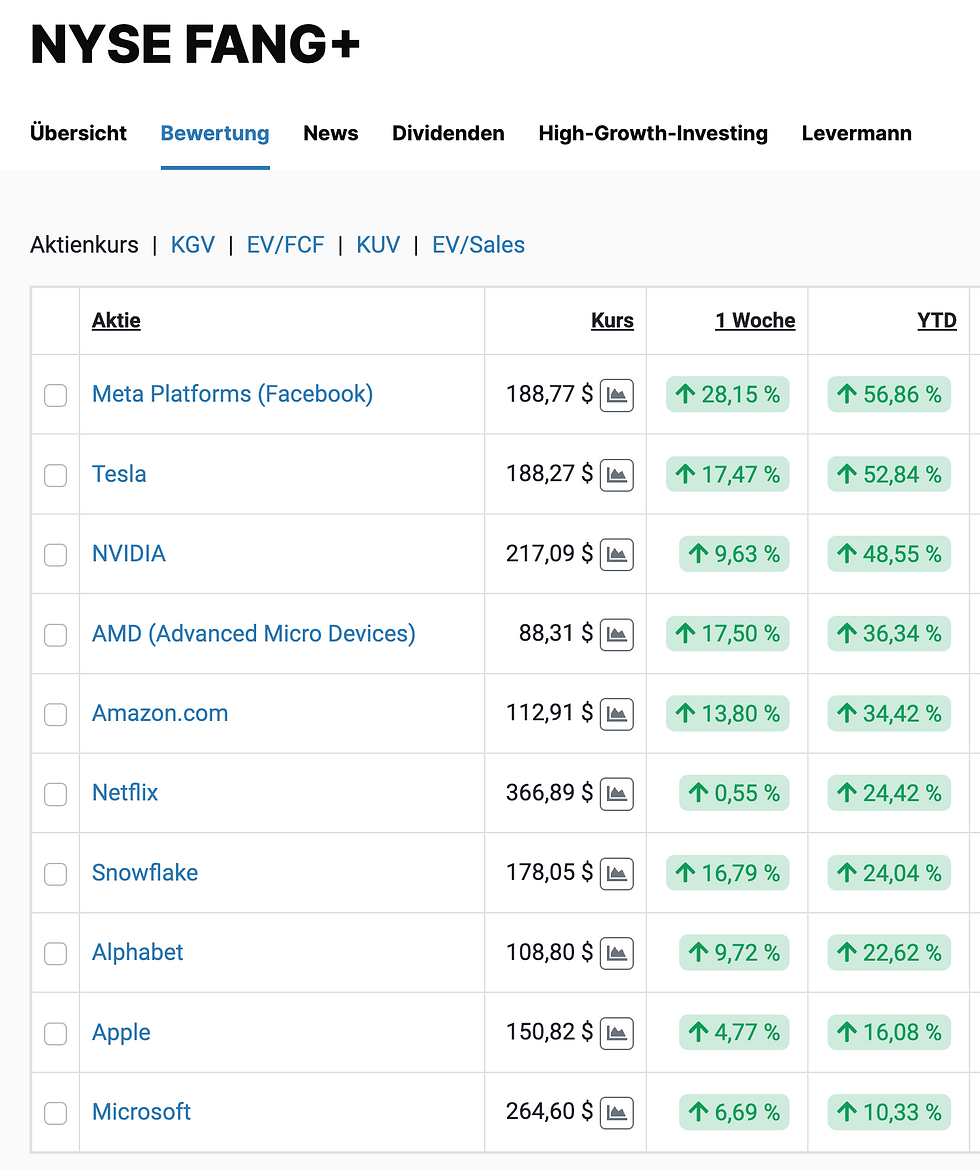
Task: Switch to the Übersicht tab
Action: coord(78,133)
